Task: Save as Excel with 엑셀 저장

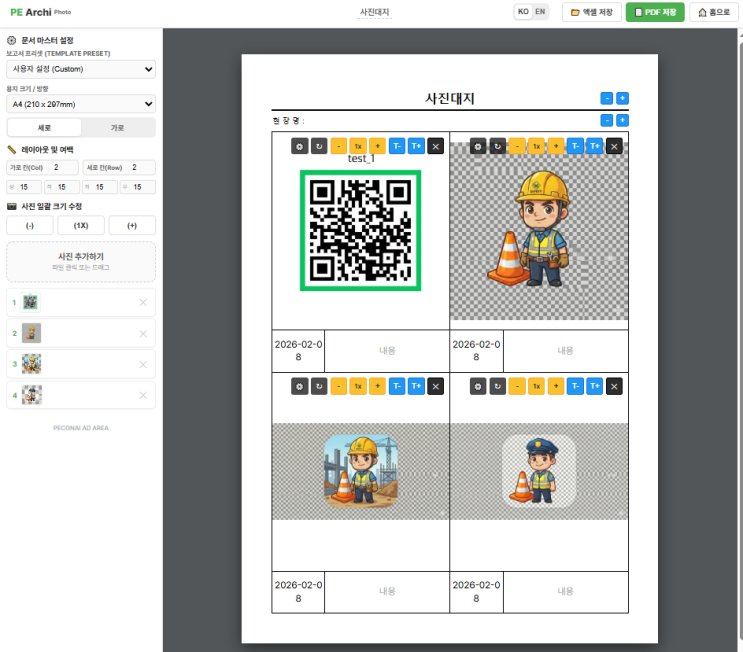Action: [592, 12]
